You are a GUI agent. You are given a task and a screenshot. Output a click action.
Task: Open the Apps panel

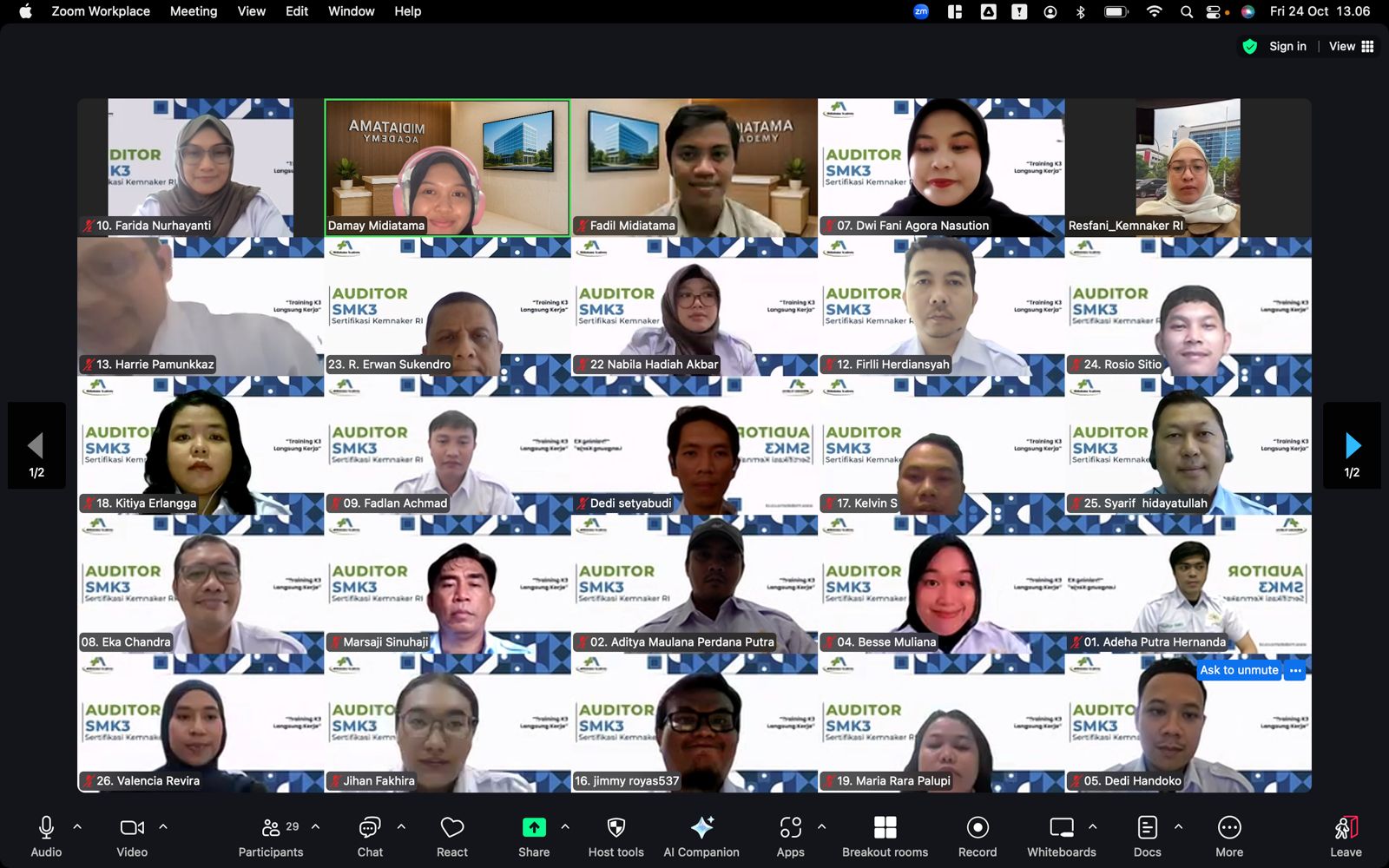[790, 836]
